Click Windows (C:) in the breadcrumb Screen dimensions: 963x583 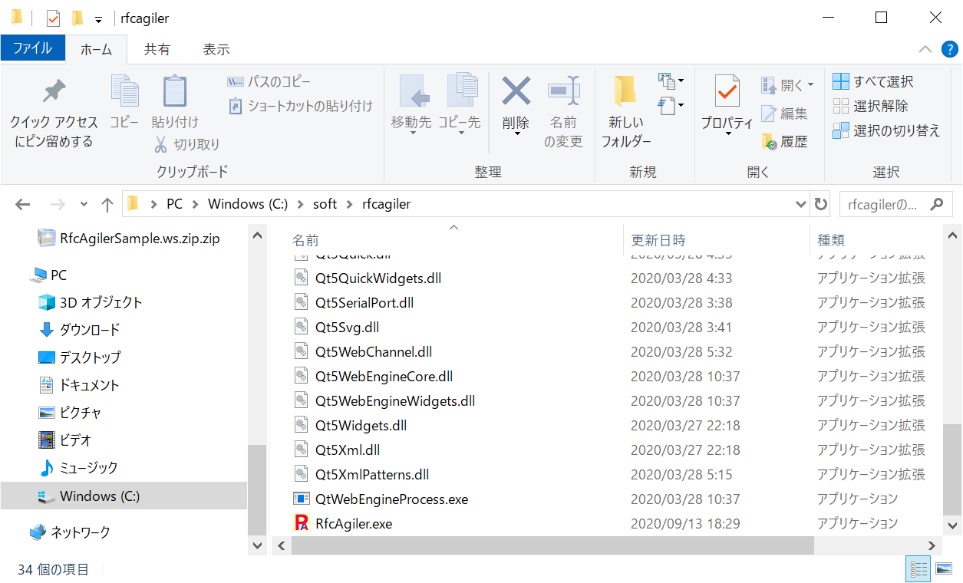248,204
